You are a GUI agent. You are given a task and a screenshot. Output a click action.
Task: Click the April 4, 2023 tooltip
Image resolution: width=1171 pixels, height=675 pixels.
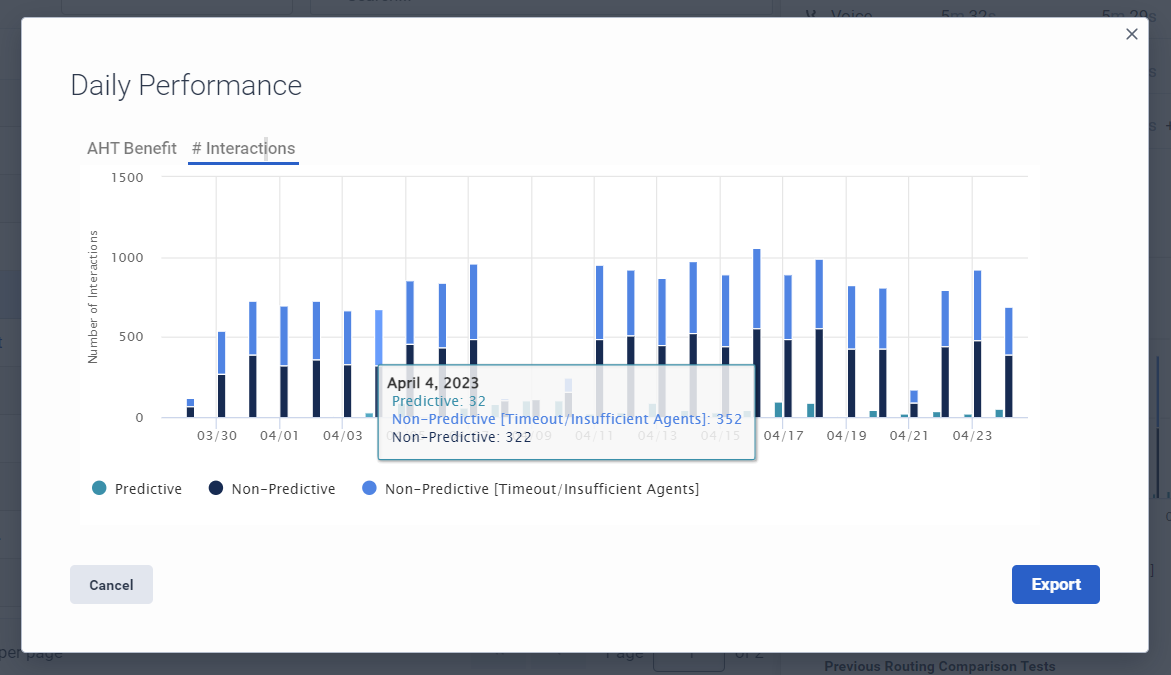coord(566,410)
